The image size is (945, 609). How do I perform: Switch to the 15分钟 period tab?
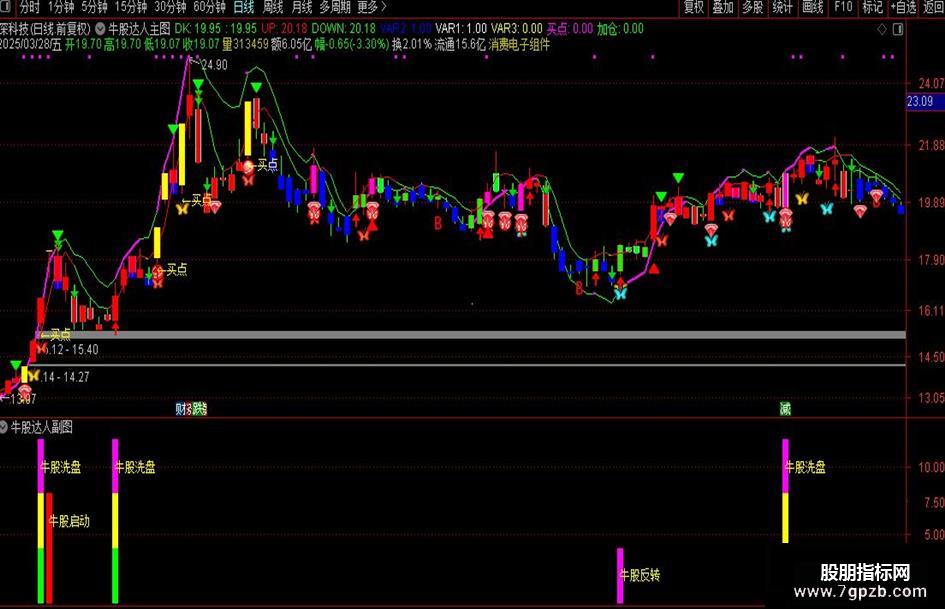tap(130, 7)
